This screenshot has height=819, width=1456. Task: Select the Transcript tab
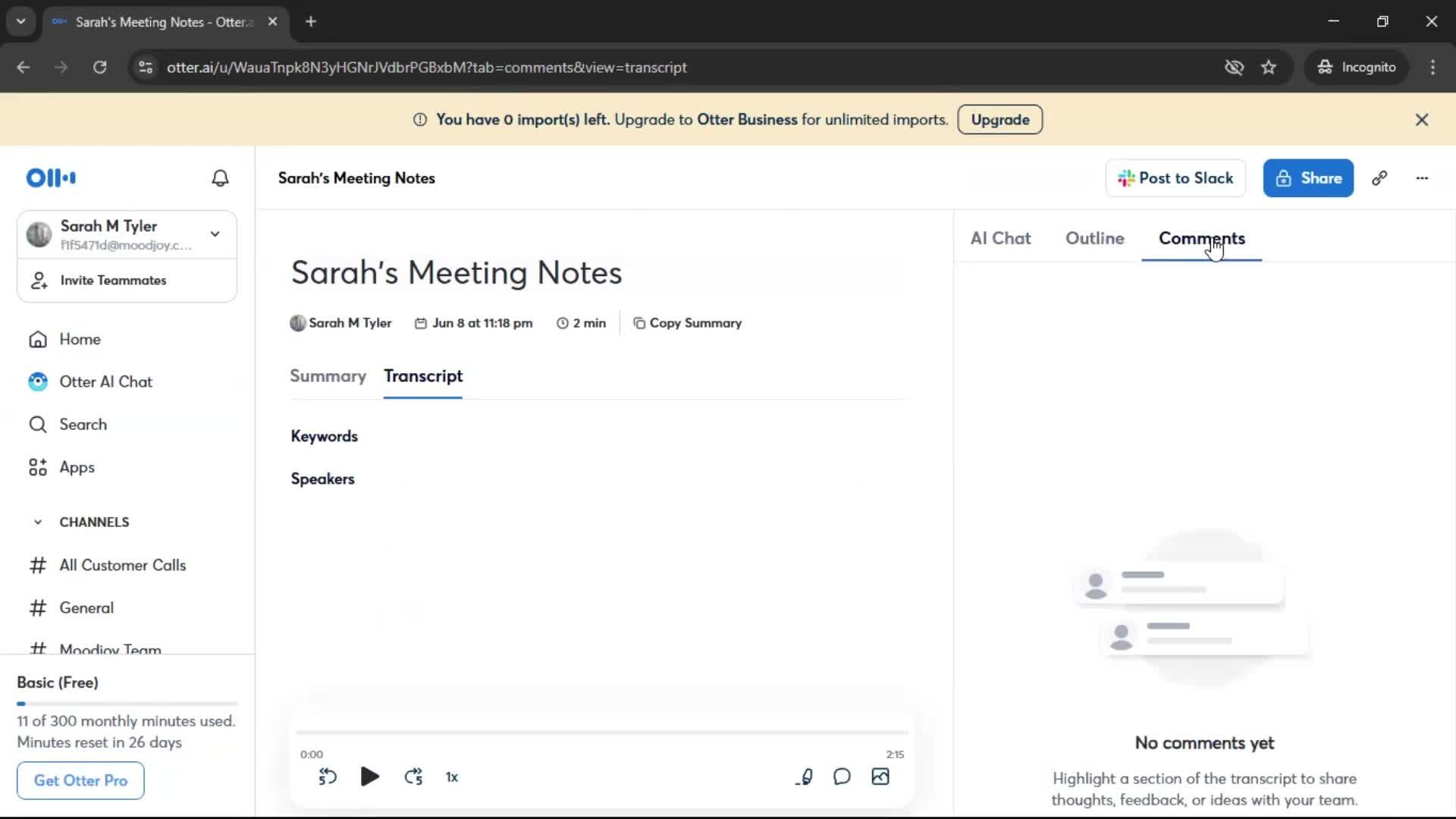(423, 376)
